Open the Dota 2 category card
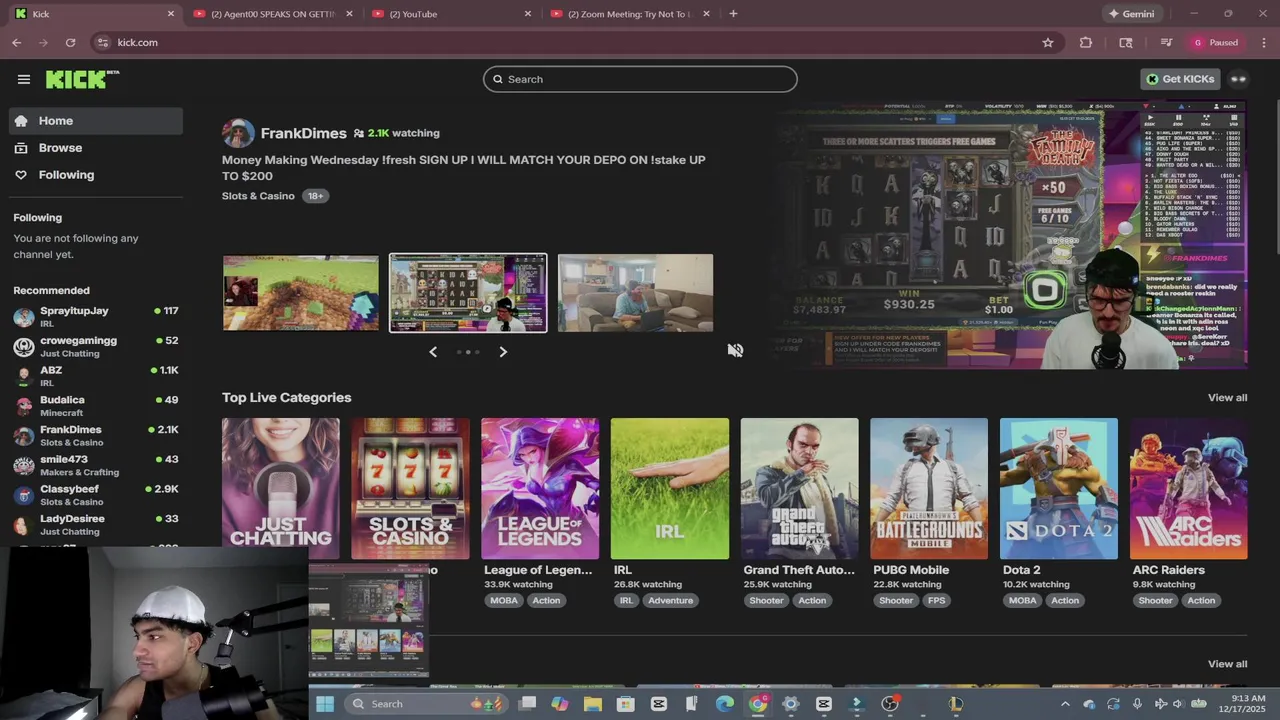The width and height of the screenshot is (1280, 720). [1059, 488]
